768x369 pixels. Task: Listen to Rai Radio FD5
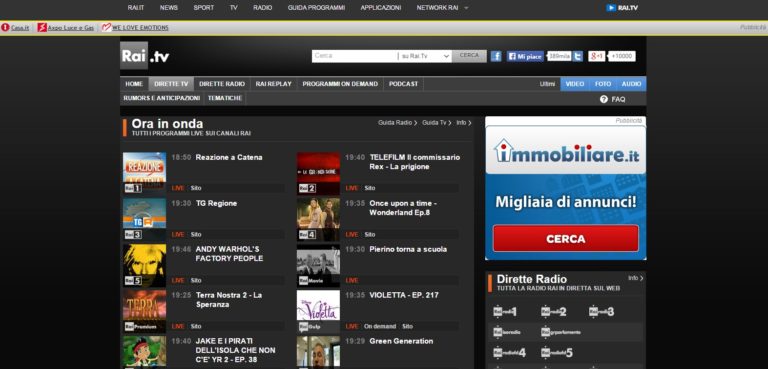(557, 352)
